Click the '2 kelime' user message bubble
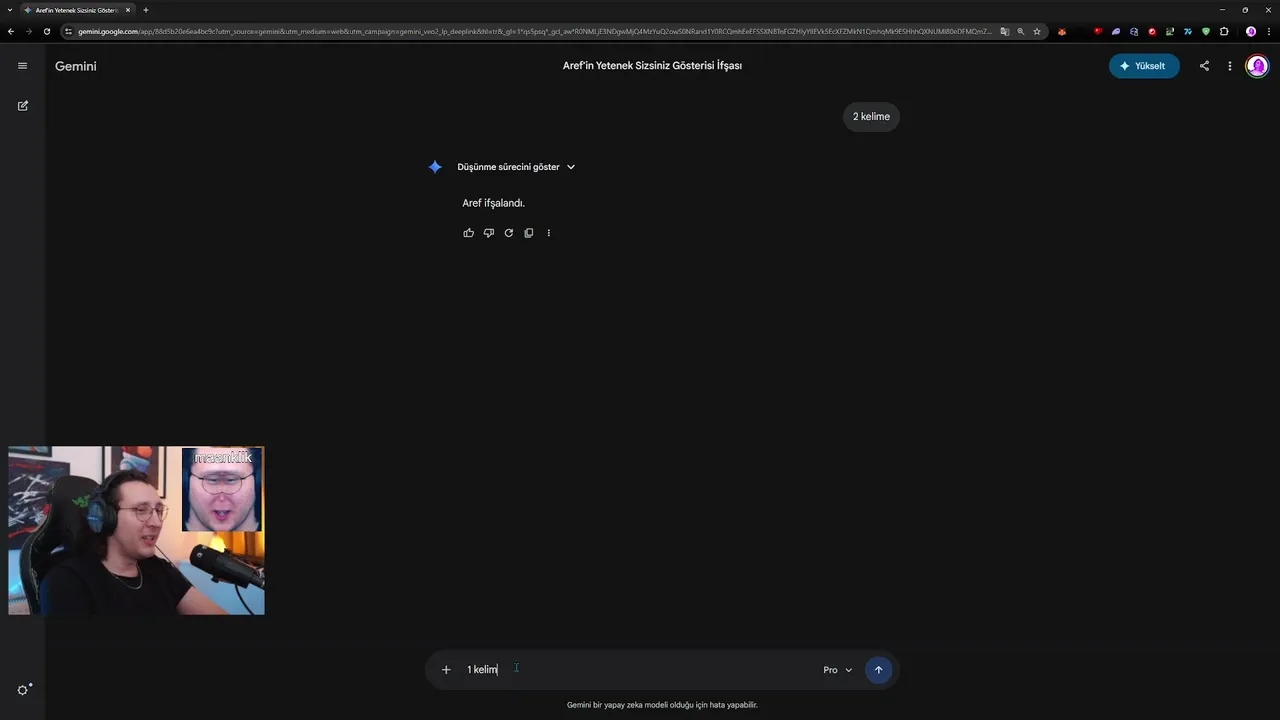Viewport: 1280px width, 720px height. (871, 117)
